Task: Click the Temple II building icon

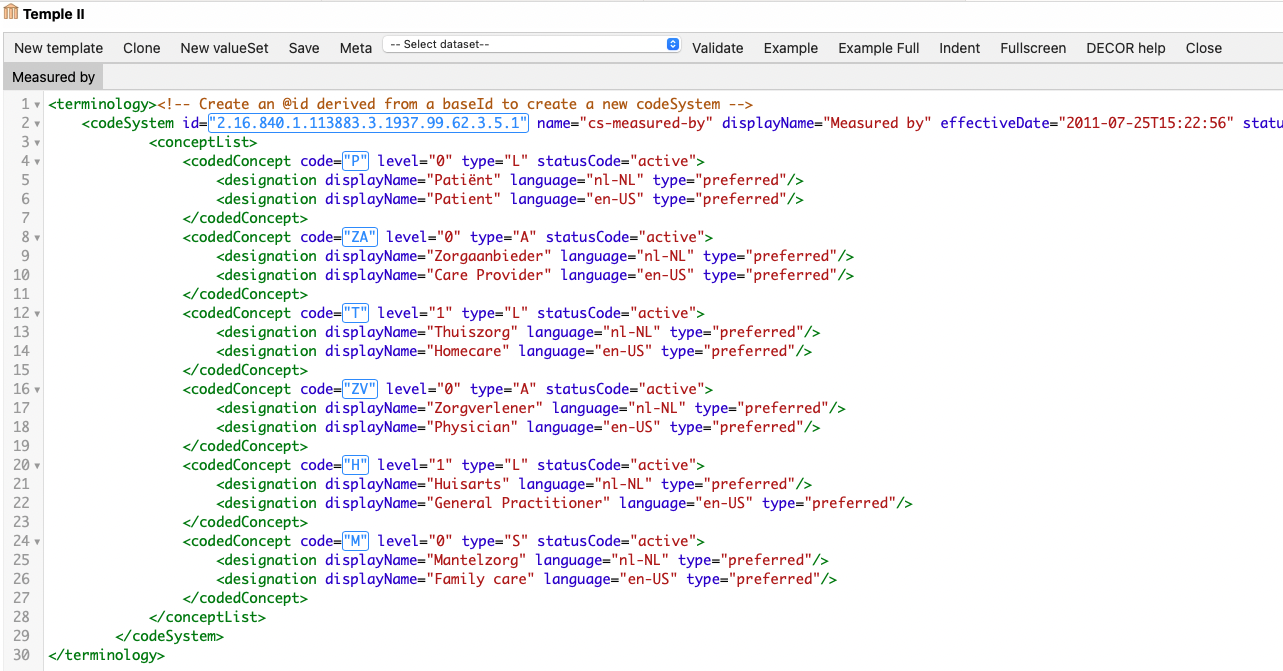Action: (x=11, y=14)
